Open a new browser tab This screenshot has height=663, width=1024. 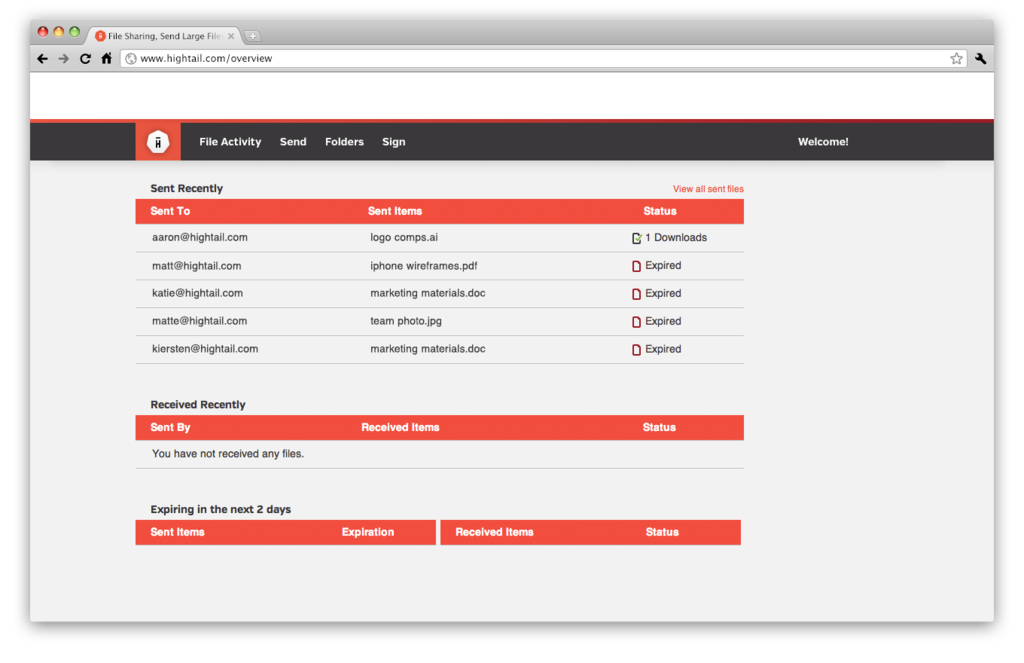tap(253, 36)
